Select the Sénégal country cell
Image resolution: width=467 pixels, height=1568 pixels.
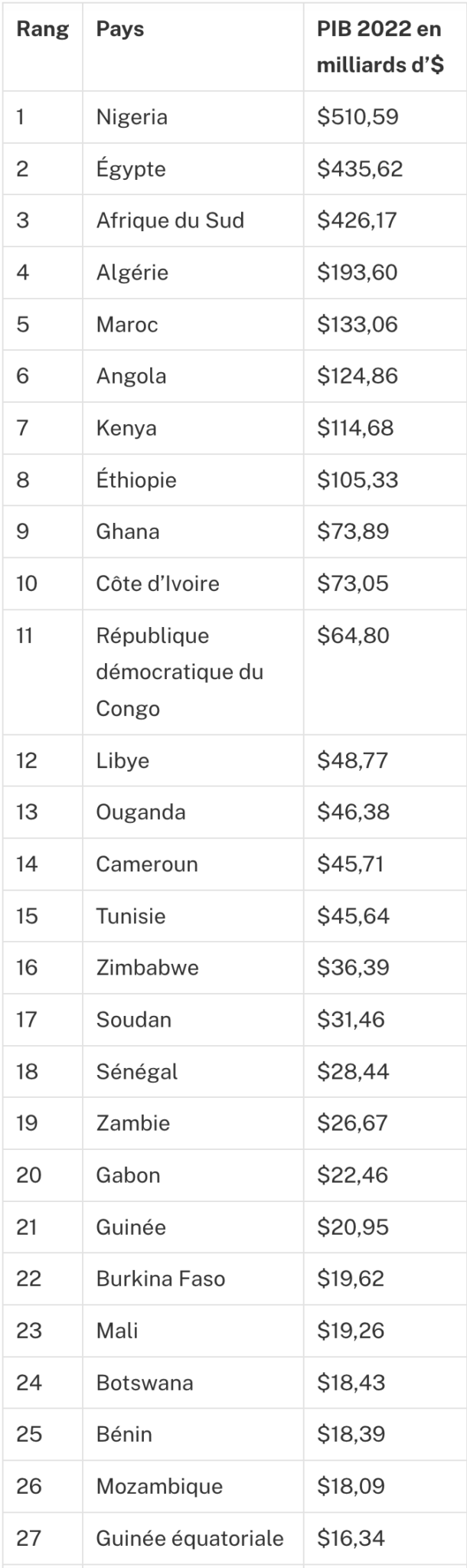click(137, 1072)
